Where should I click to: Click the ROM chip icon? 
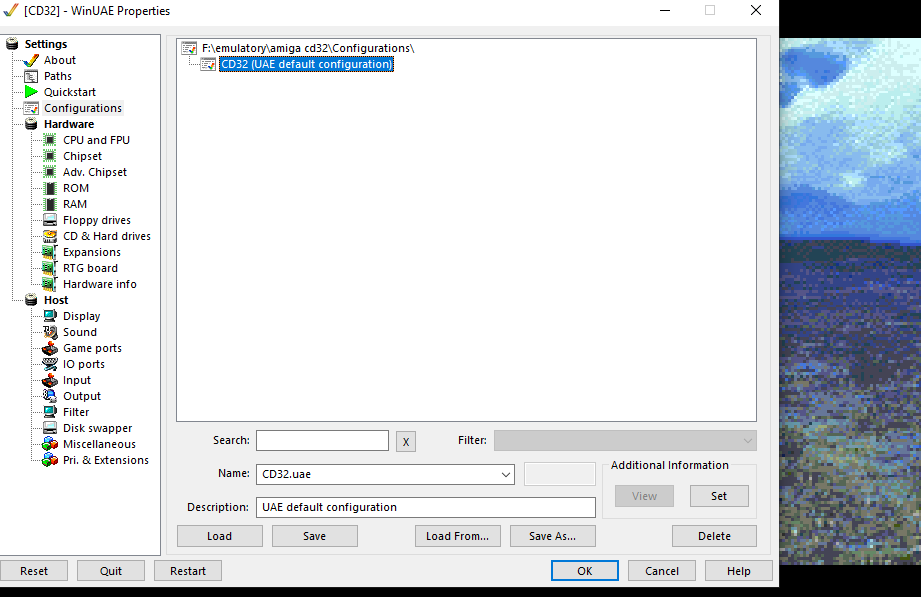[x=50, y=188]
